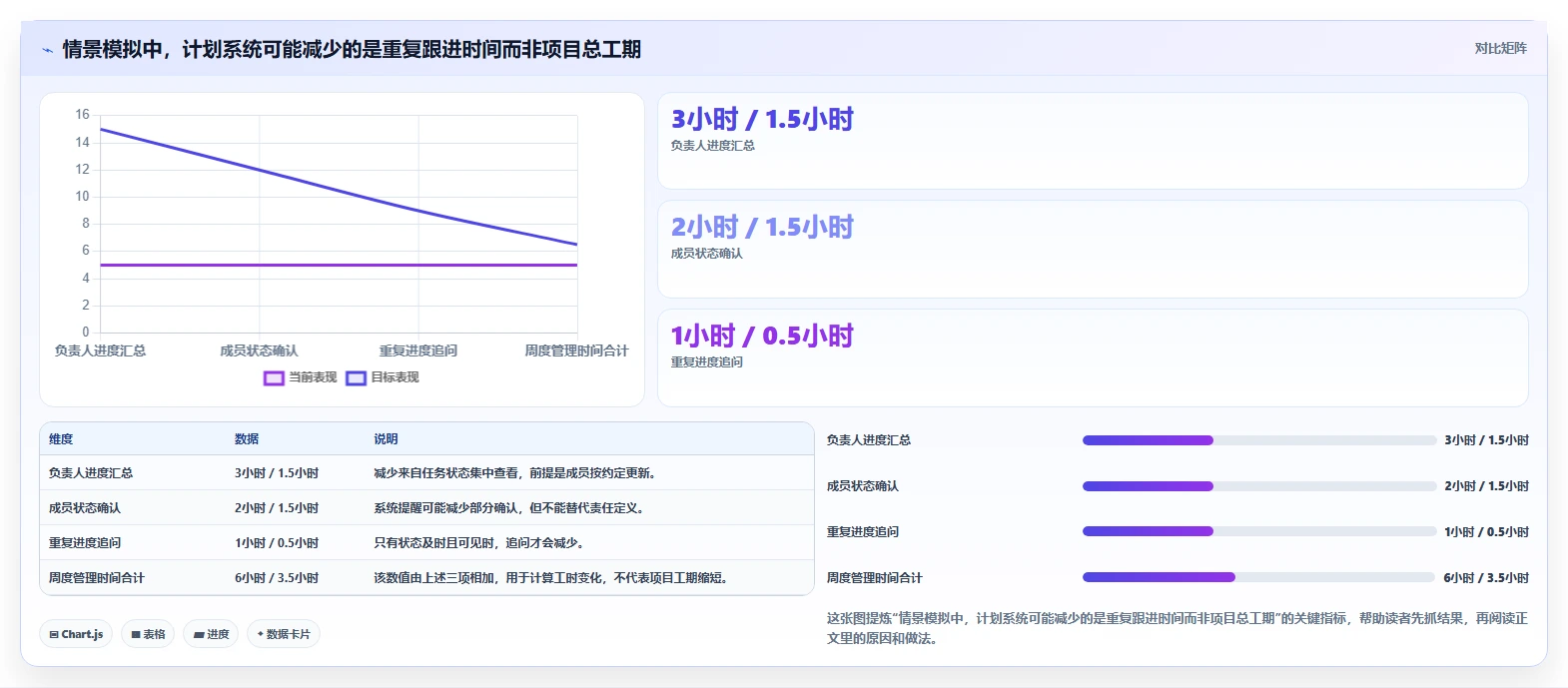Click the 数据 table column header
1568x688 pixels.
tap(247, 439)
